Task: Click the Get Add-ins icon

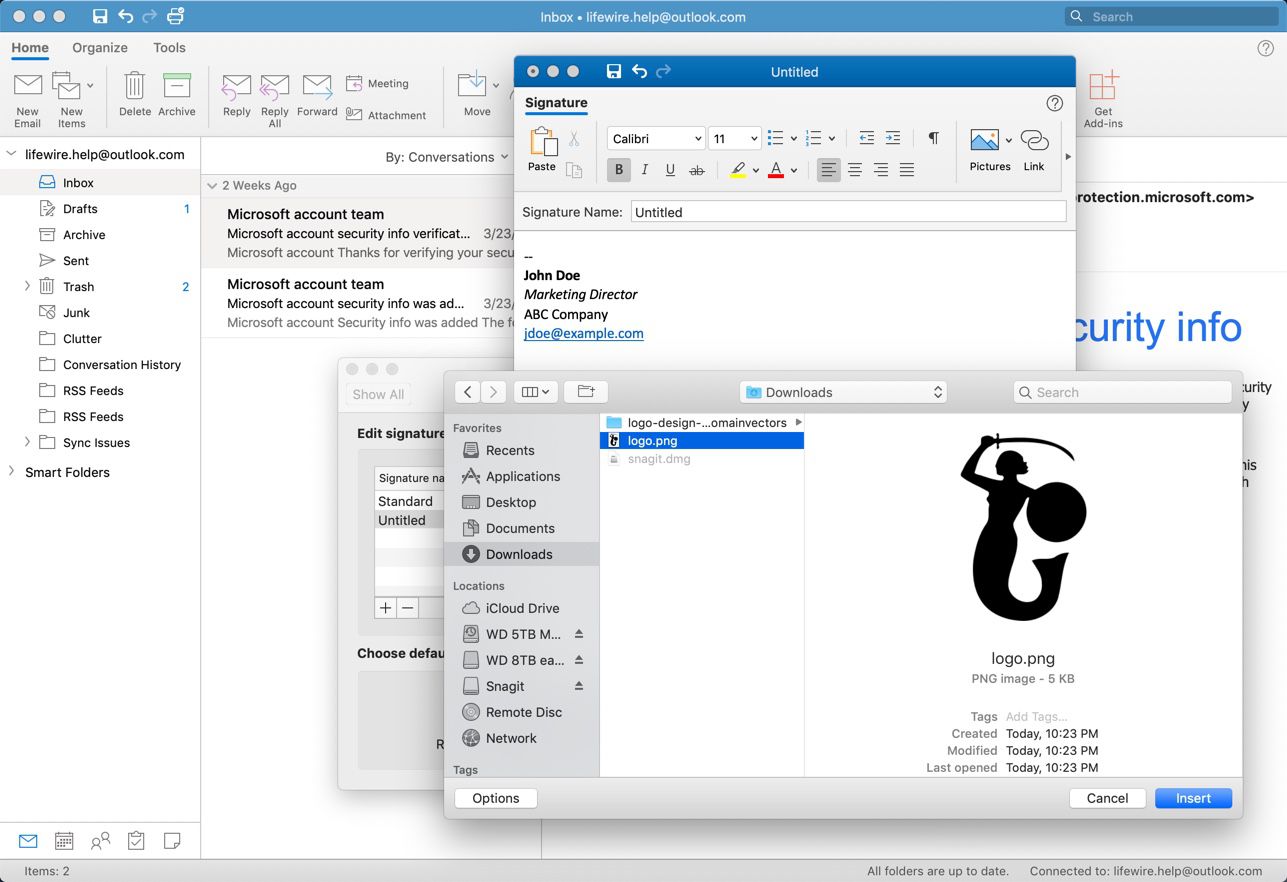Action: click(1103, 86)
